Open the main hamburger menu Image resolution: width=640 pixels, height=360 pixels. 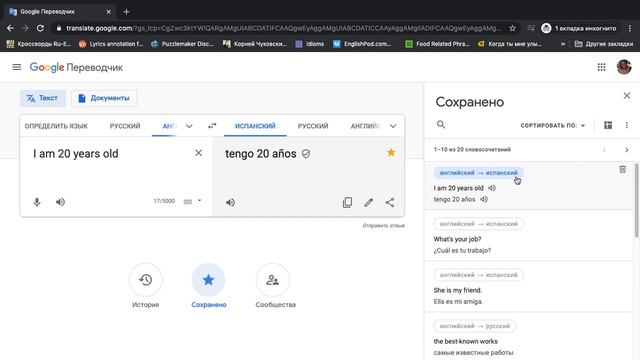[x=17, y=67]
